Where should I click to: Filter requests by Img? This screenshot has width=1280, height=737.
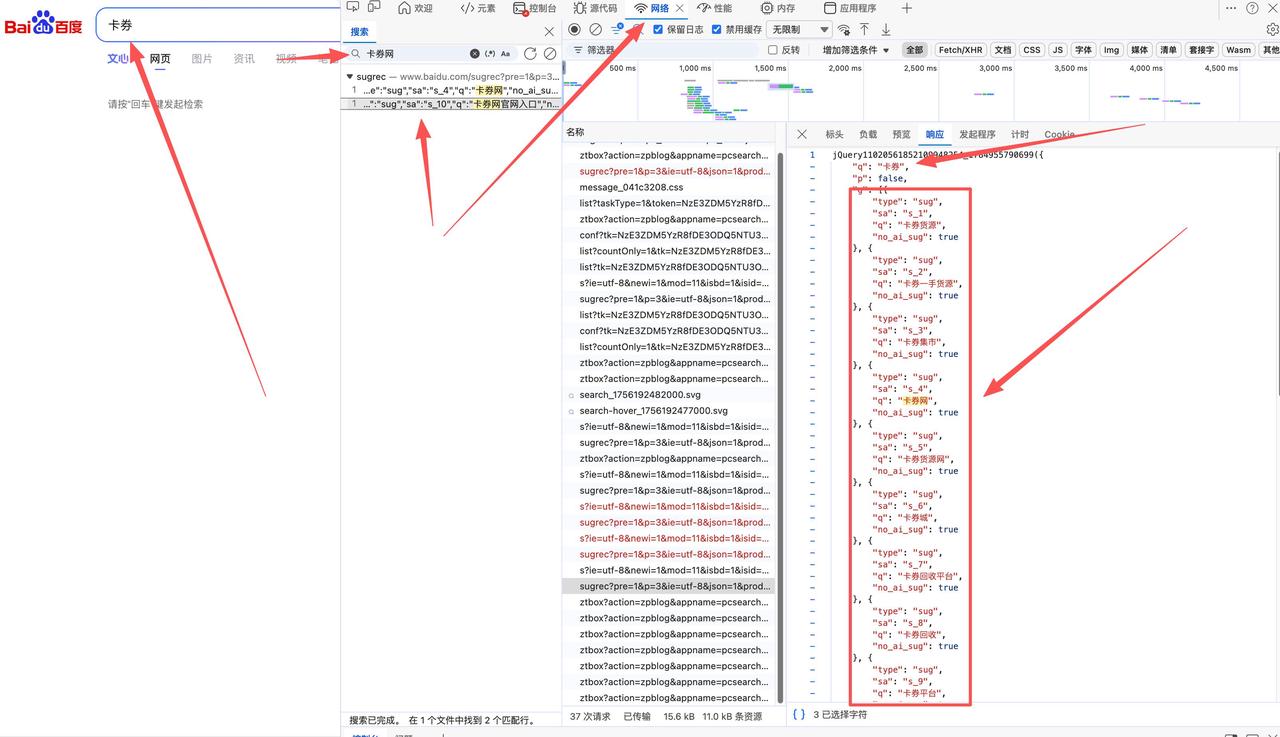point(1111,50)
